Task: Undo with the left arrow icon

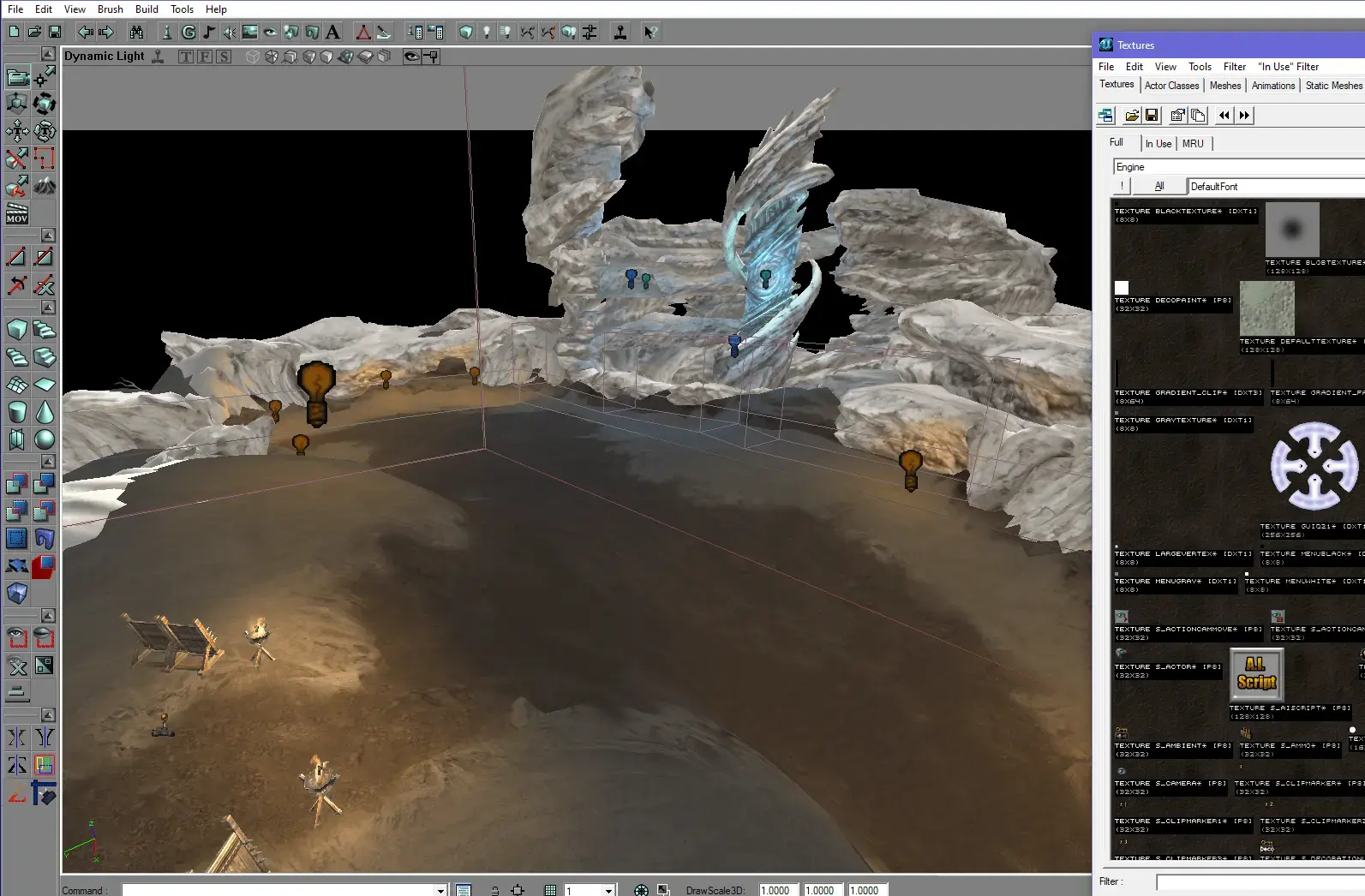Action: click(86, 33)
